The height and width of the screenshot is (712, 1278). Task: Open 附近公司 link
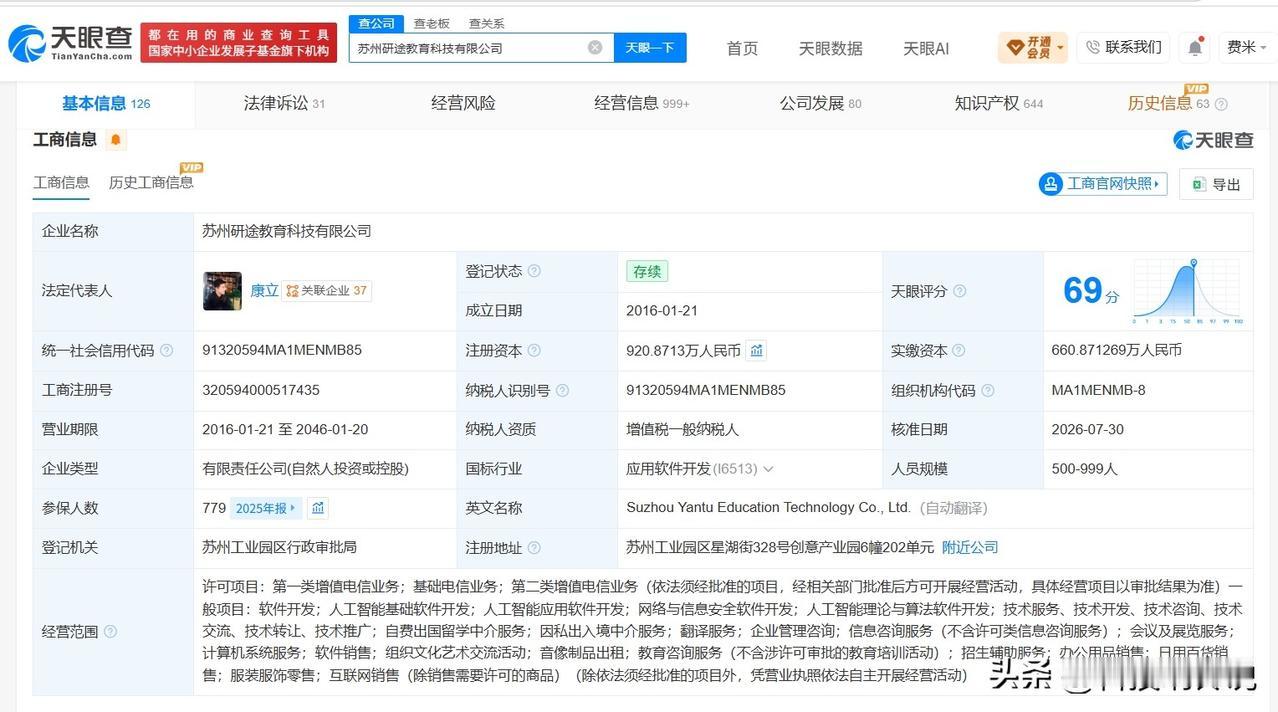point(970,548)
